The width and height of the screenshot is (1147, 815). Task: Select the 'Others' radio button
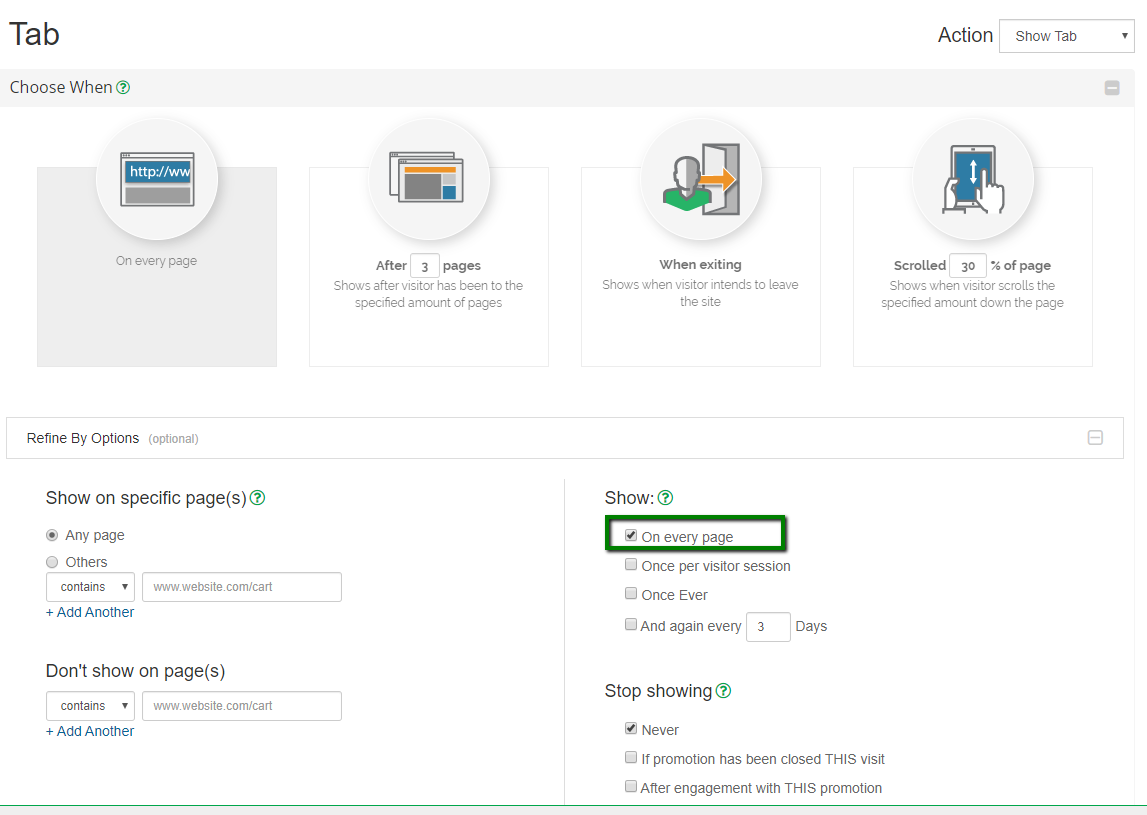[x=52, y=562]
